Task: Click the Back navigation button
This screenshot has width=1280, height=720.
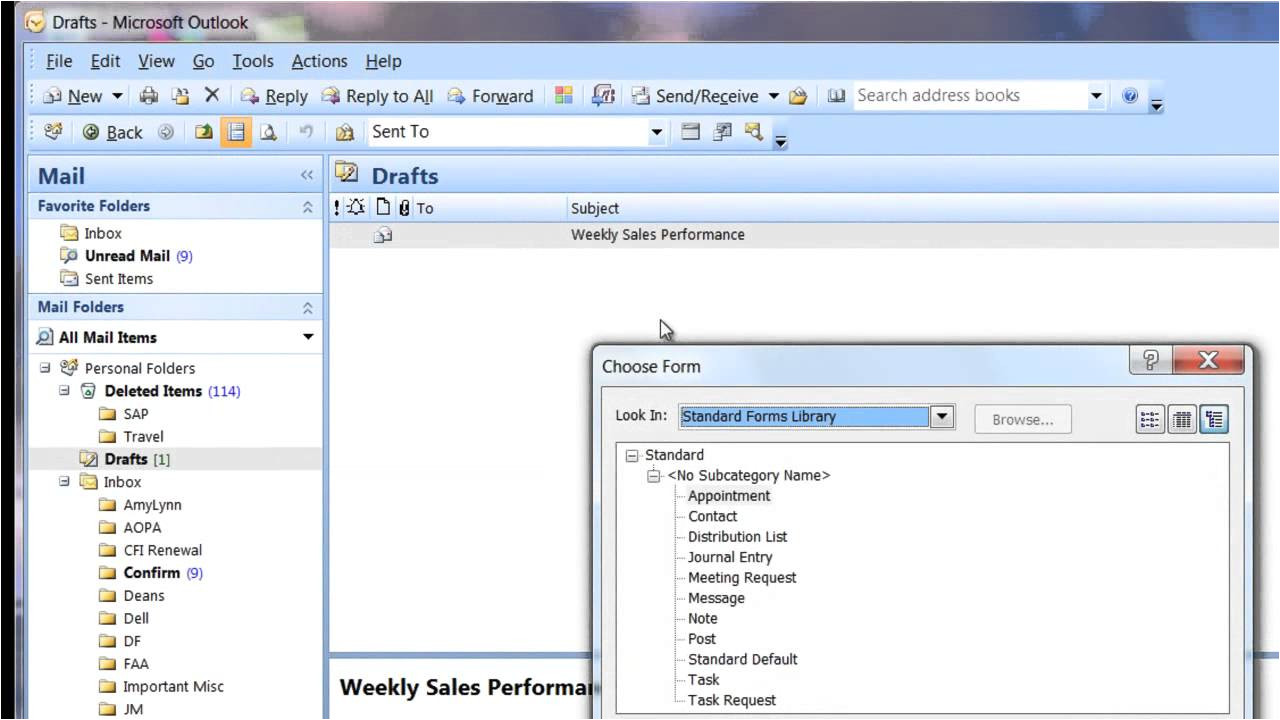Action: tap(113, 132)
